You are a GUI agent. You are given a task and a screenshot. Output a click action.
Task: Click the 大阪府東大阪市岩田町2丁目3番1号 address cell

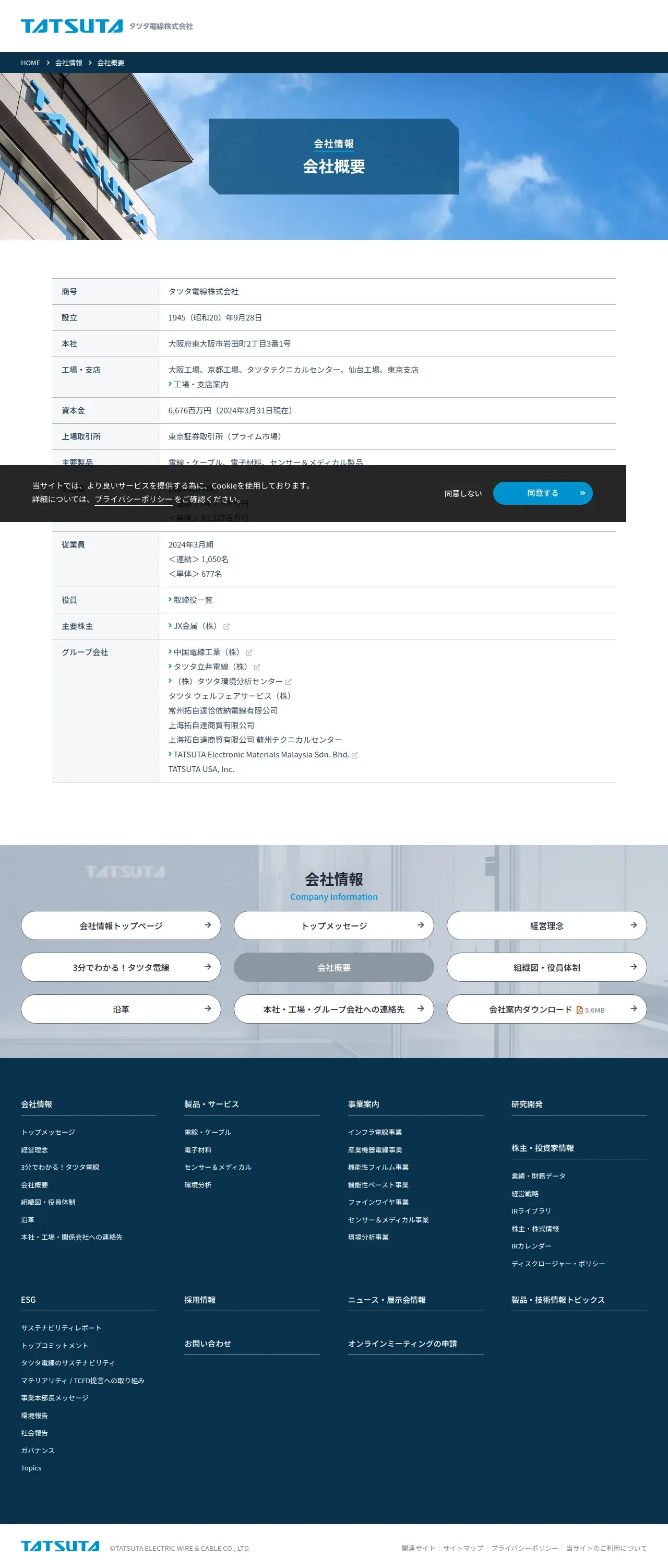pyautogui.click(x=387, y=344)
